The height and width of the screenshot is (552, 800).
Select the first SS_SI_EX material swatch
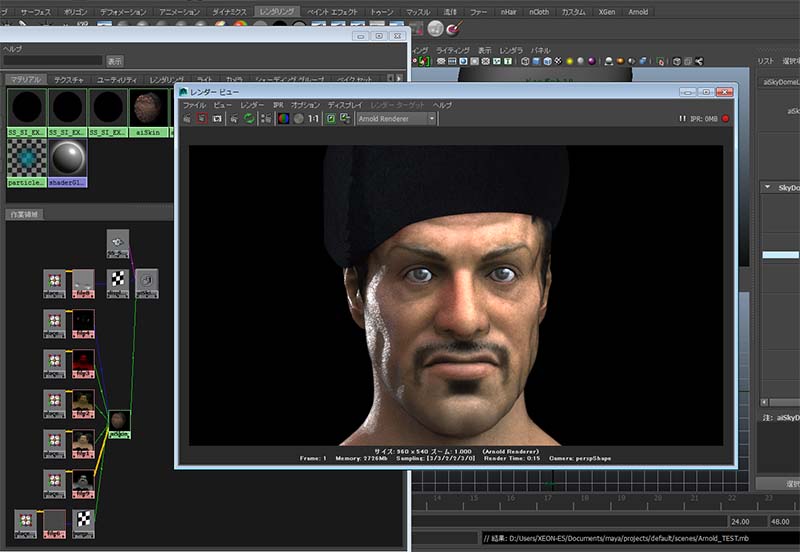coord(27,113)
